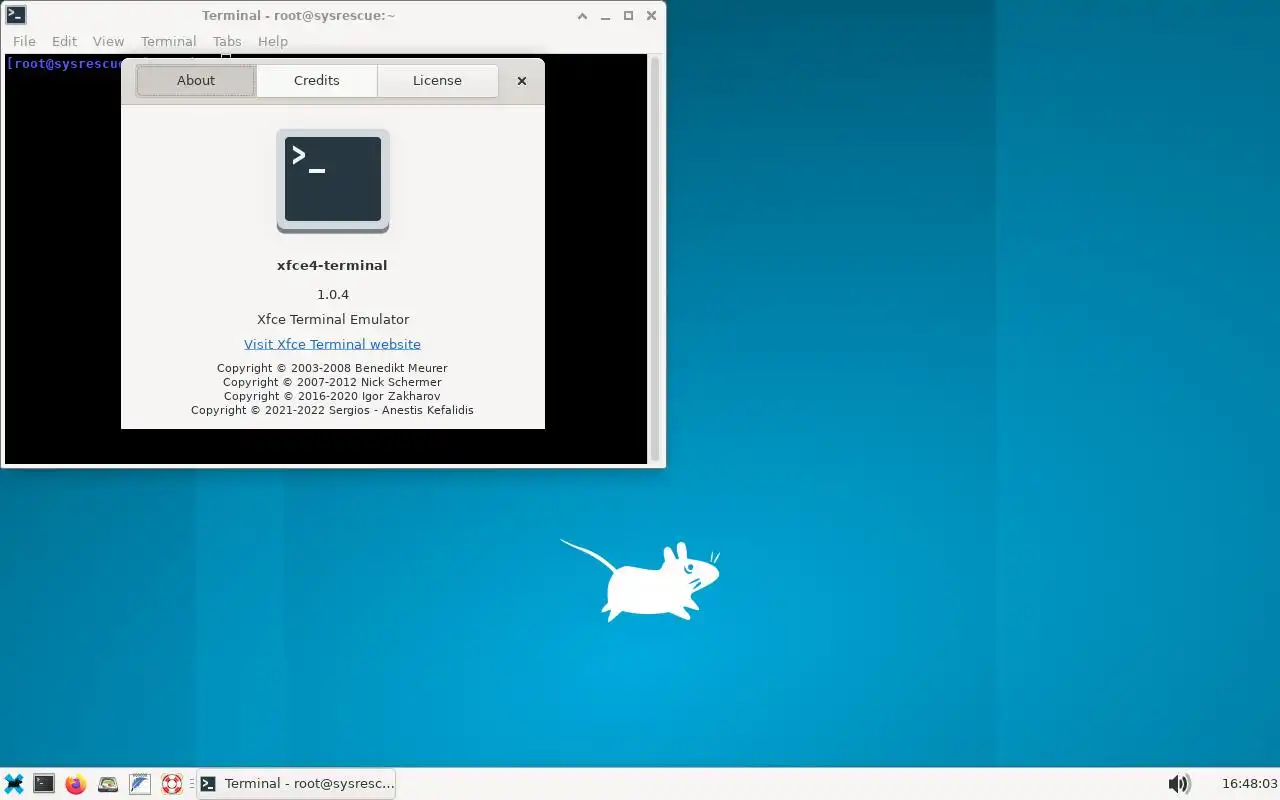The height and width of the screenshot is (800, 1280).
Task: Switch to the Credits tab
Action: 317,81
